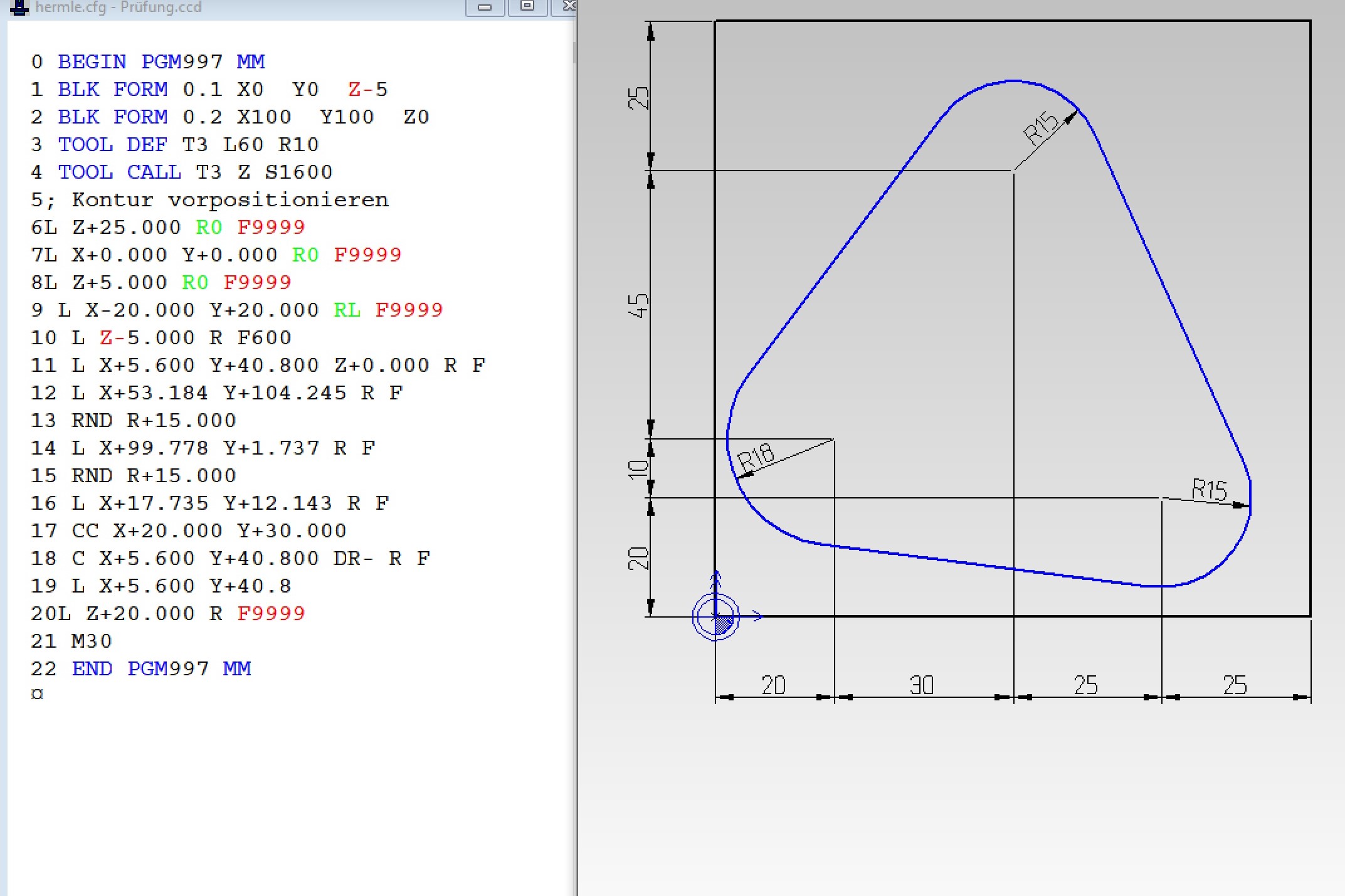Click the 30 horizontal dimension label
The height and width of the screenshot is (896, 1345).
[921, 685]
